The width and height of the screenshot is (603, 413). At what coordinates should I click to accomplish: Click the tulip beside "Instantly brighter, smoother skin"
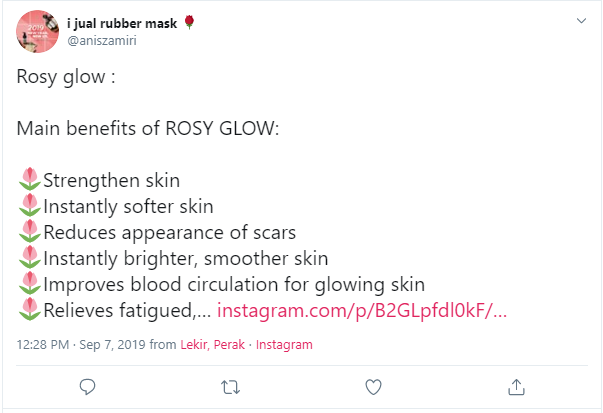tap(29, 259)
